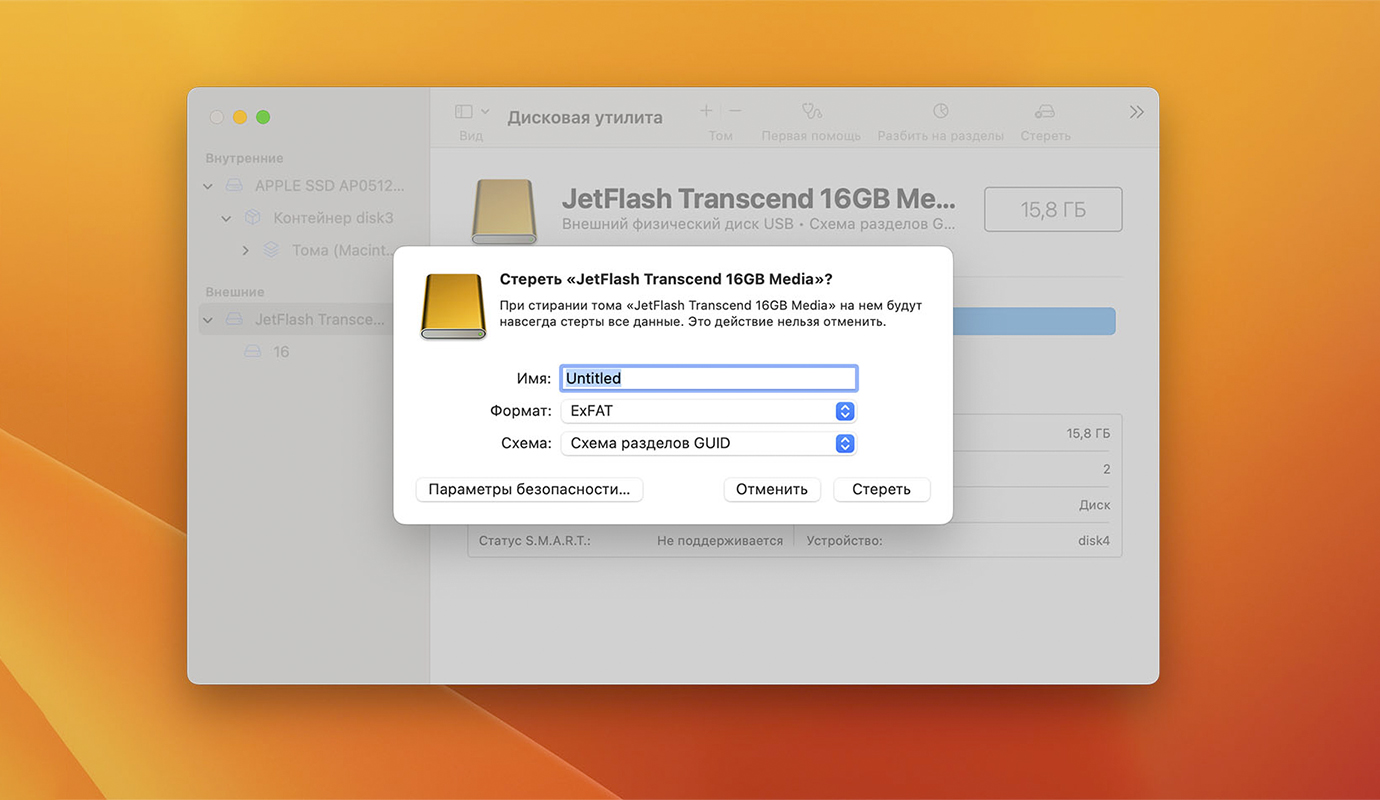Click the Отменить button
This screenshot has width=1380, height=800.
(771, 489)
